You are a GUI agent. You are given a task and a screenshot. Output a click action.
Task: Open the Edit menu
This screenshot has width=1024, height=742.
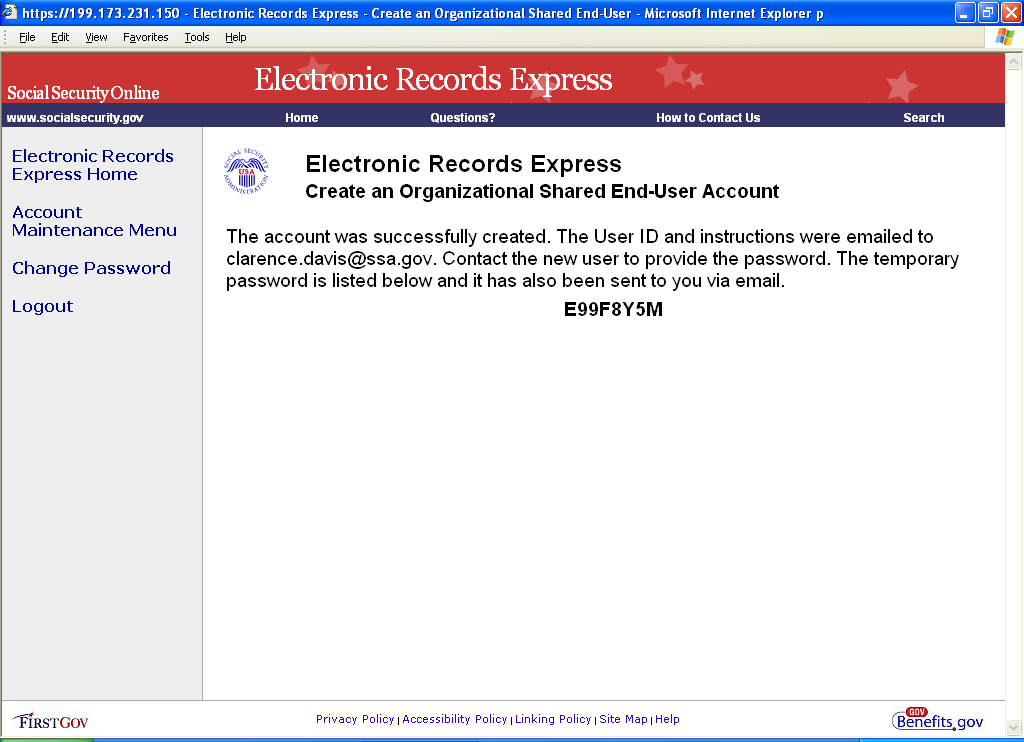[x=60, y=37]
